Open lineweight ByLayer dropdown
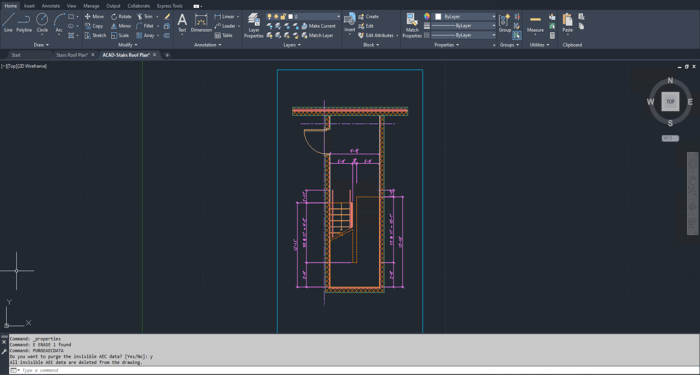The height and width of the screenshot is (375, 700). tap(463, 26)
